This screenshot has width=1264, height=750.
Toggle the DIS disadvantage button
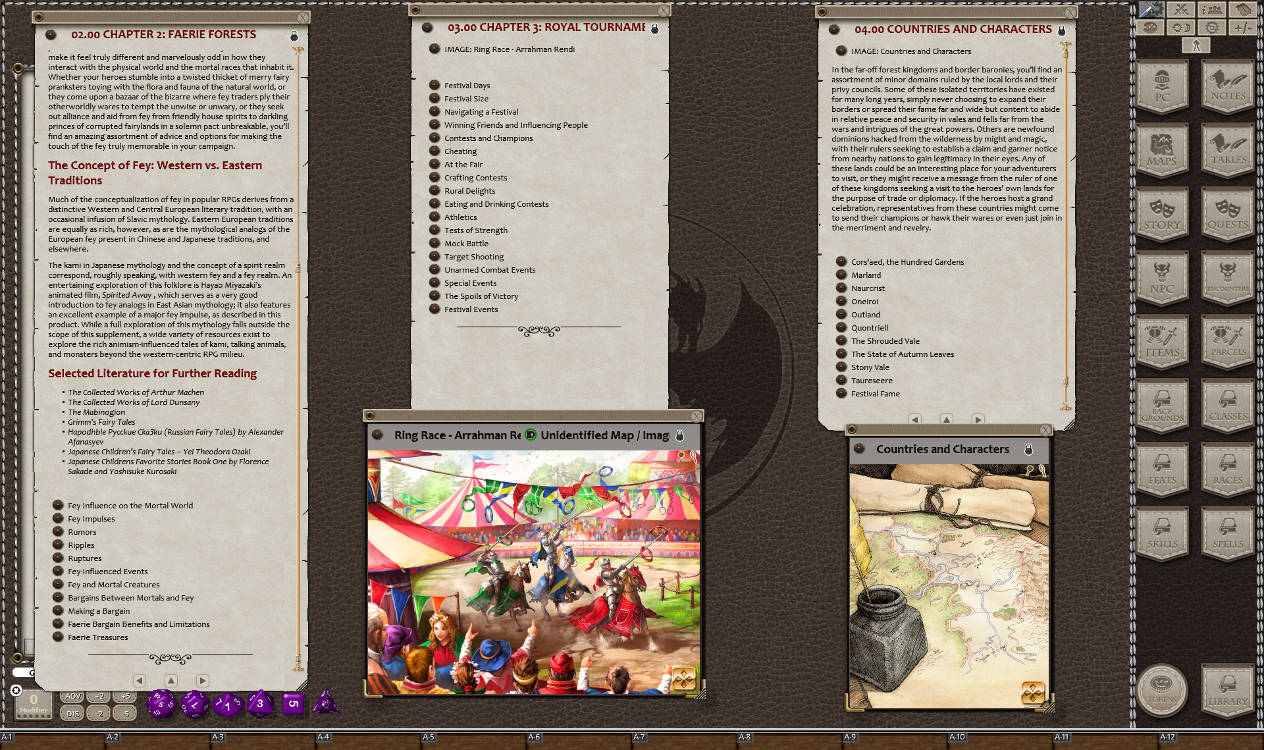tap(74, 714)
